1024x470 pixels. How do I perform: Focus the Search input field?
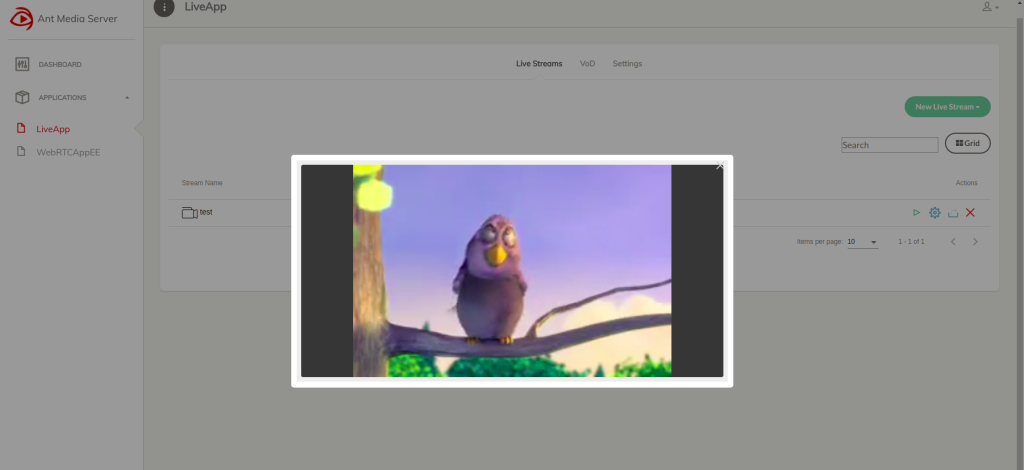coord(889,145)
